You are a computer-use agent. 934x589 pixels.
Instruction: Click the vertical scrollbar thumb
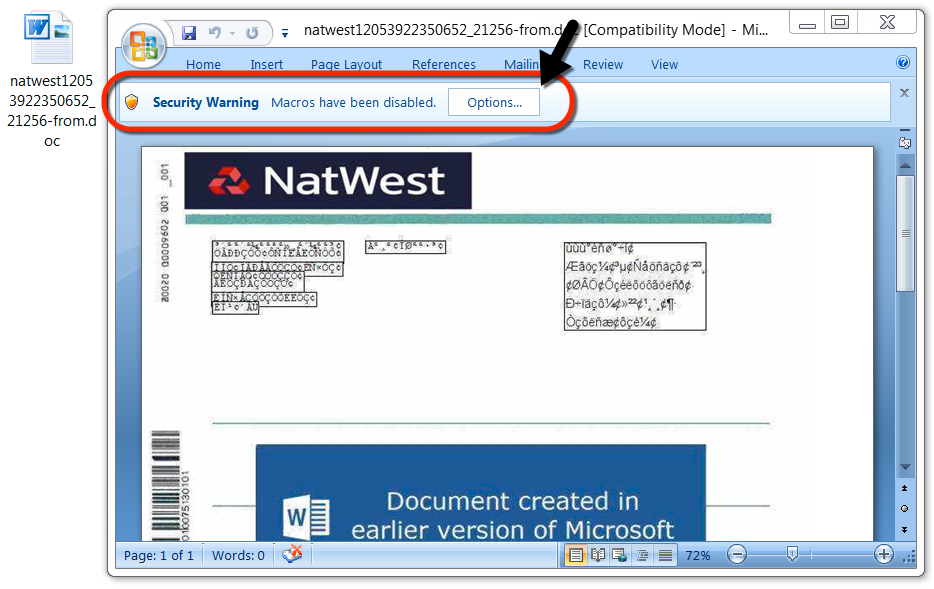coord(905,233)
